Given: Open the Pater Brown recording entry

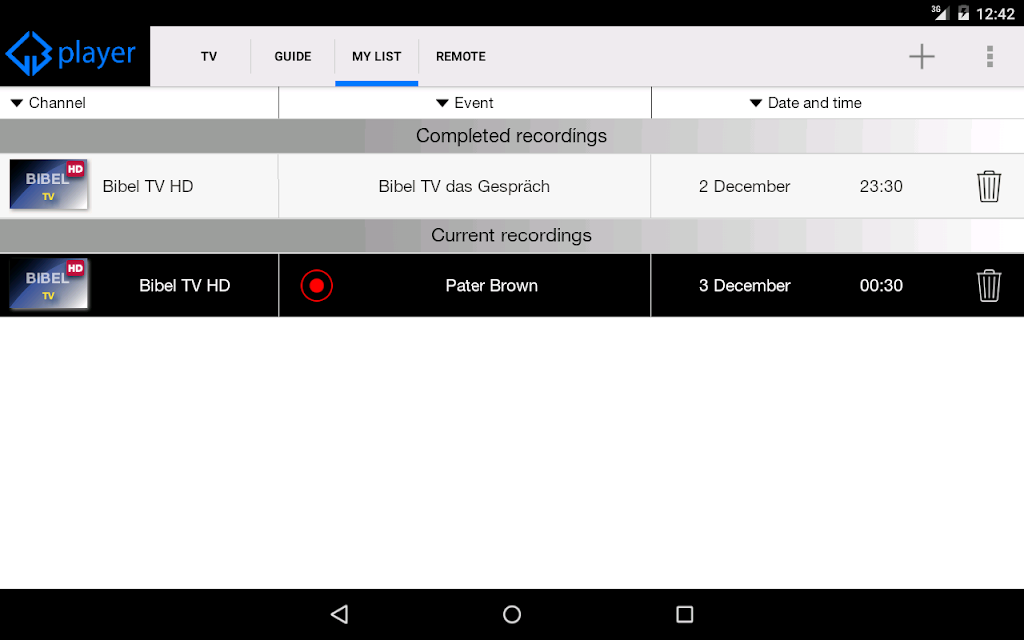Looking at the screenshot, I should pos(512,285).
